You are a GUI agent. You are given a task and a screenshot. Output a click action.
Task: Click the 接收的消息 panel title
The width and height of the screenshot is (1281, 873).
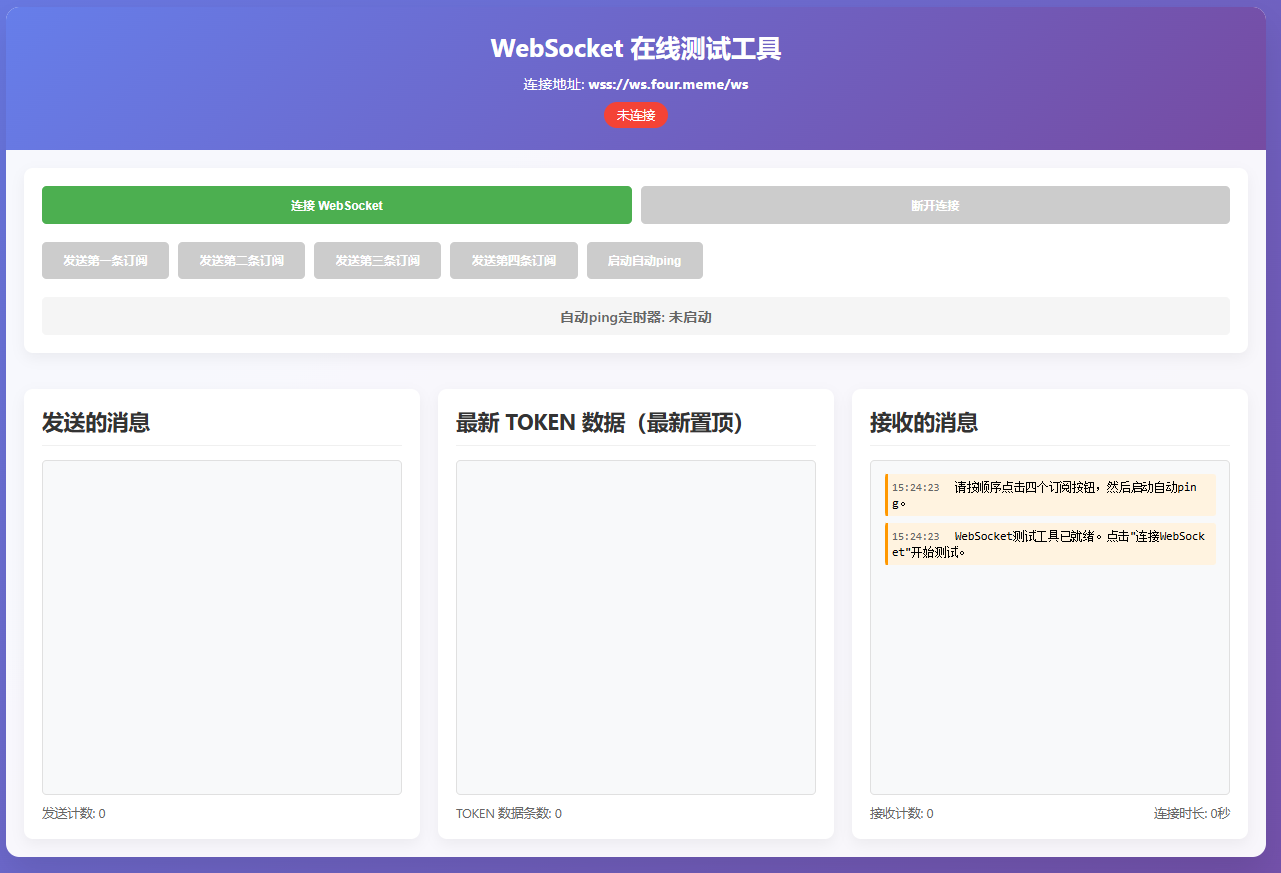[922, 423]
